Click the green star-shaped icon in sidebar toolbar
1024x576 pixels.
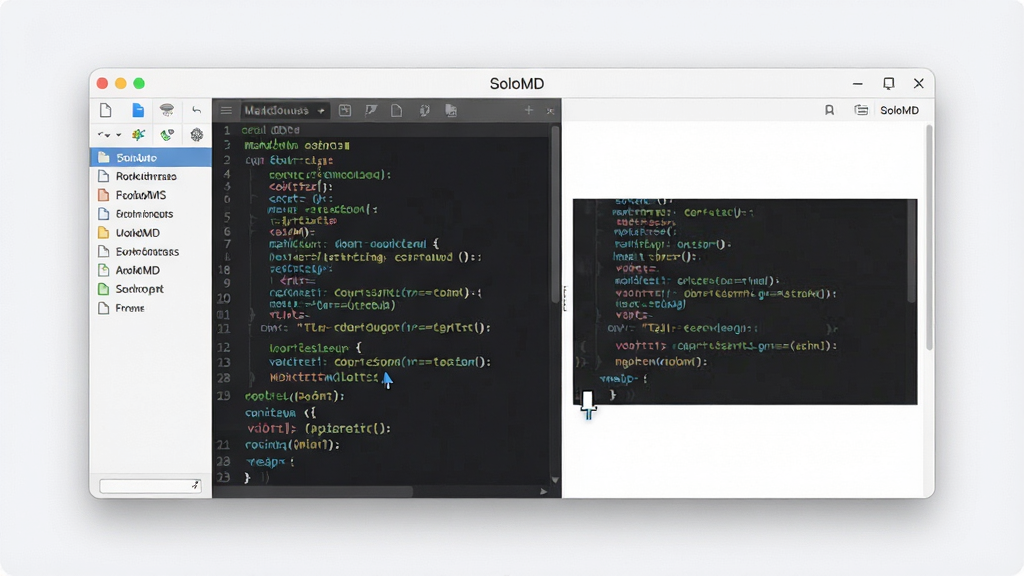(x=138, y=135)
